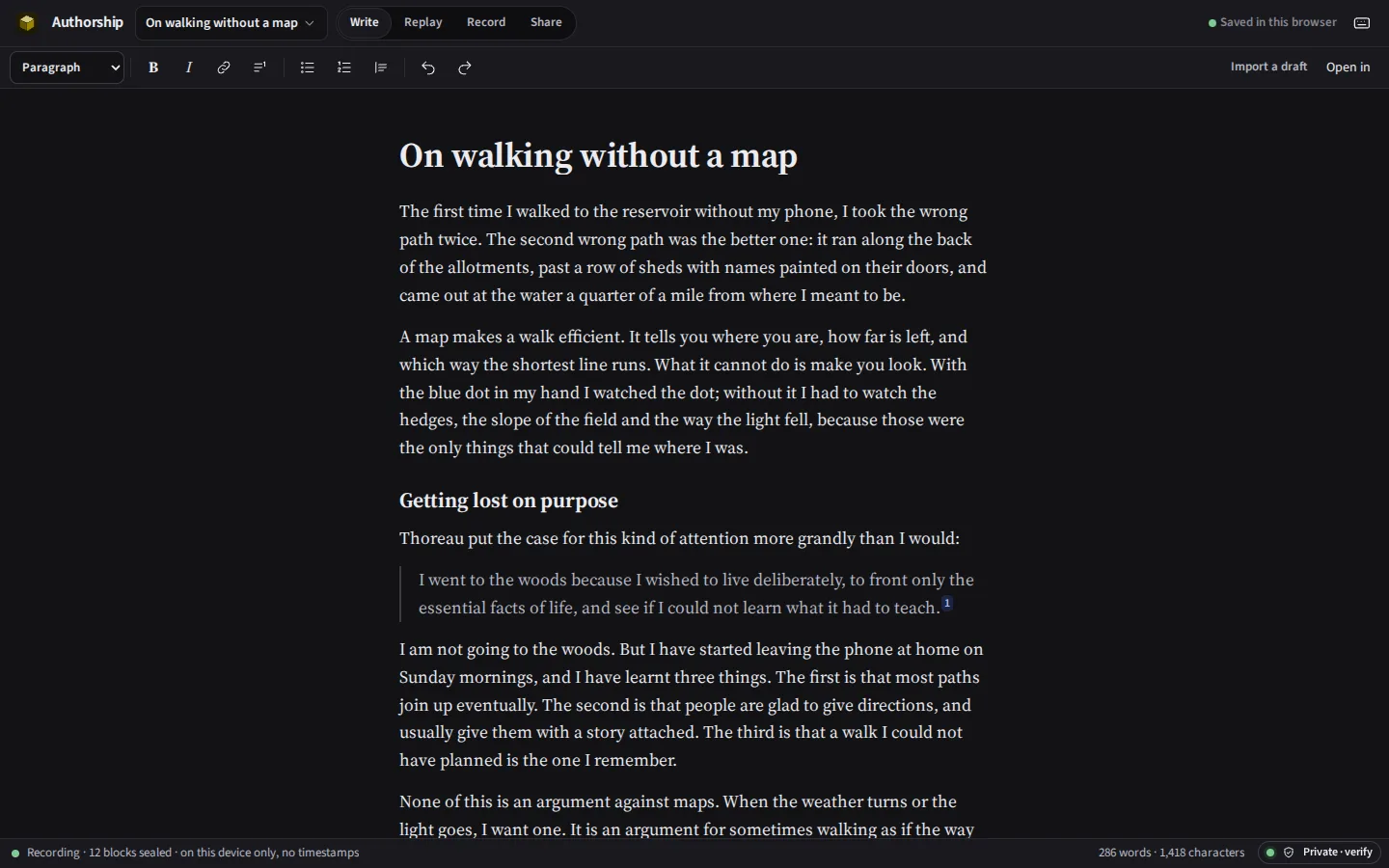This screenshot has width=1389, height=868.
Task: Click the Authorship cube logo icon
Action: click(x=27, y=22)
